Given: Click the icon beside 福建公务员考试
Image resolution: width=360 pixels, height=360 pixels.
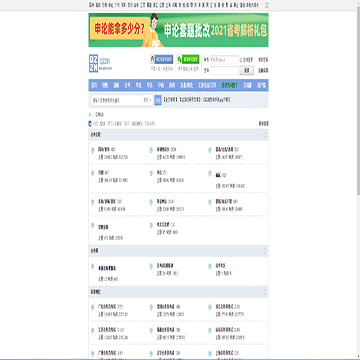Looking at the screenshot, I should pyautogui.click(x=151, y=331).
